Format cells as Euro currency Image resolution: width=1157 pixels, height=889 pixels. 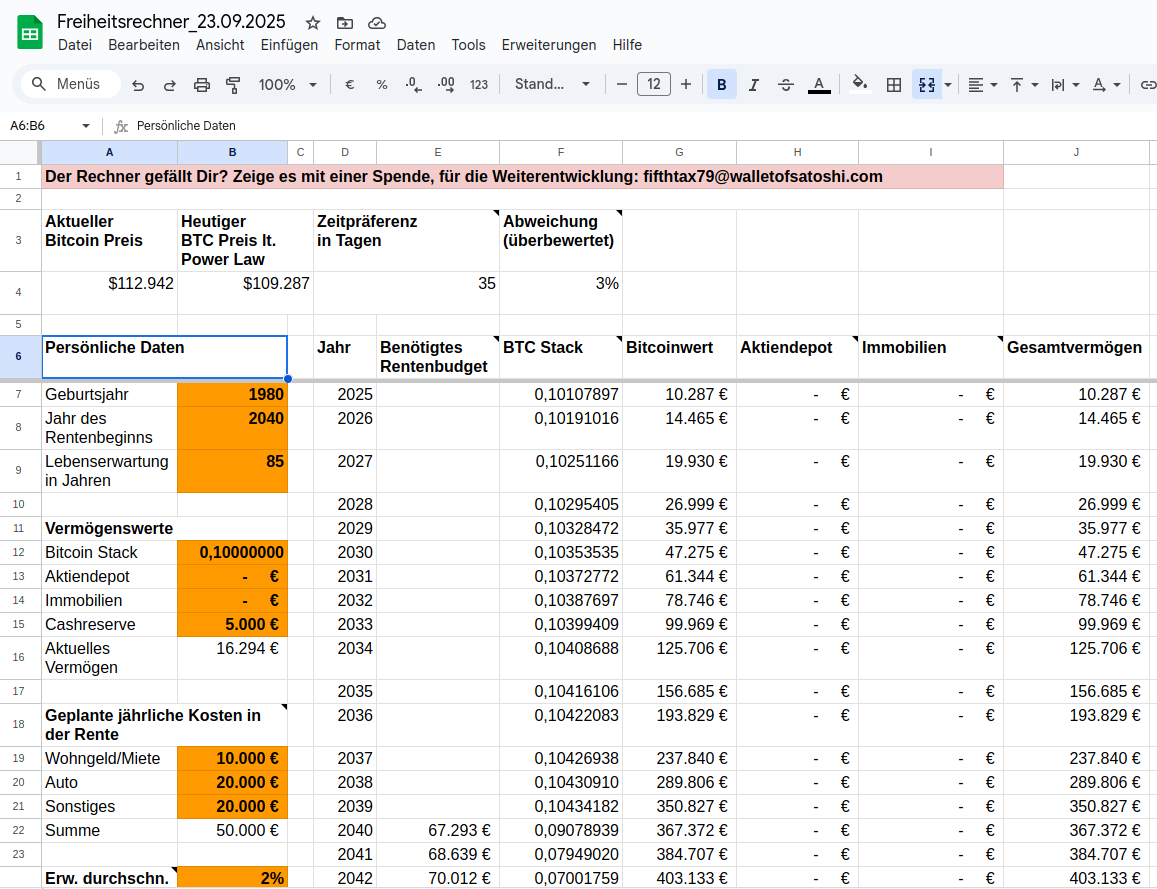tap(350, 85)
